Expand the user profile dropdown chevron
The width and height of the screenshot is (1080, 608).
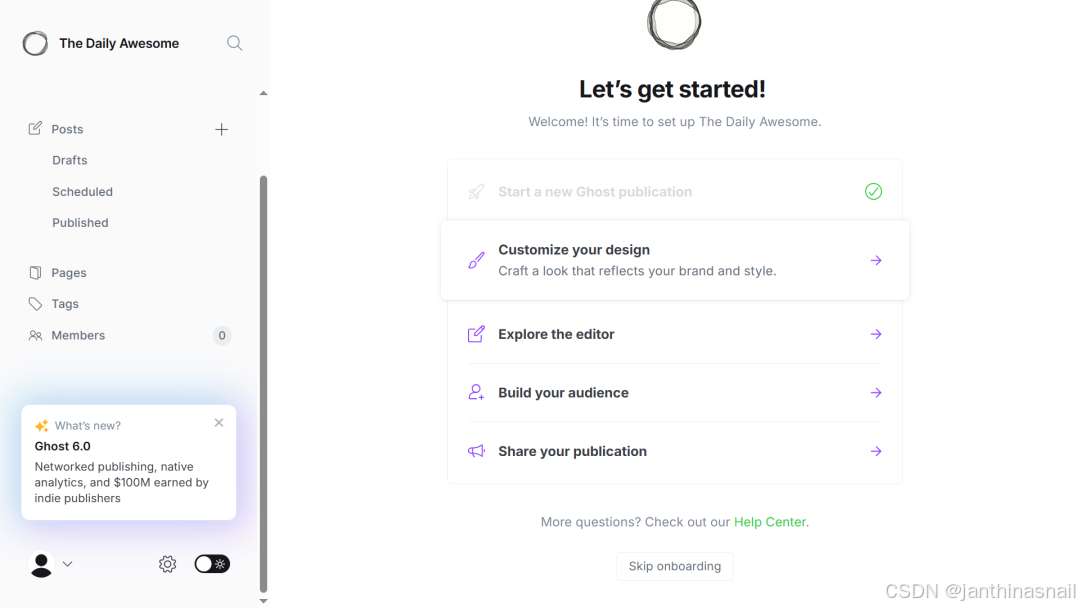68,564
